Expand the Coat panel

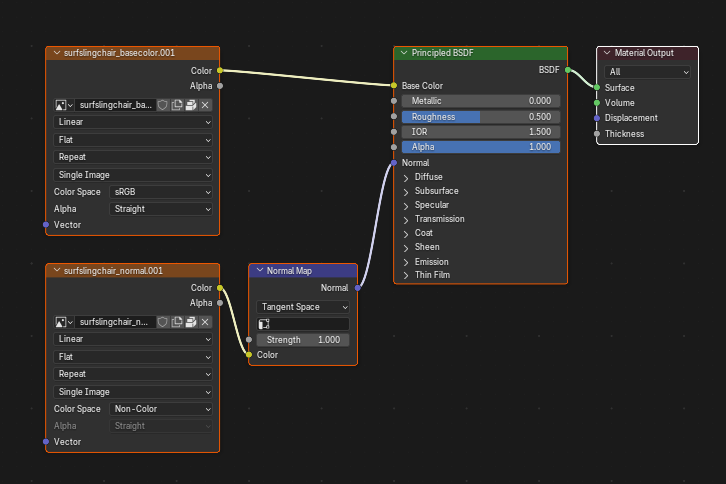(406, 233)
